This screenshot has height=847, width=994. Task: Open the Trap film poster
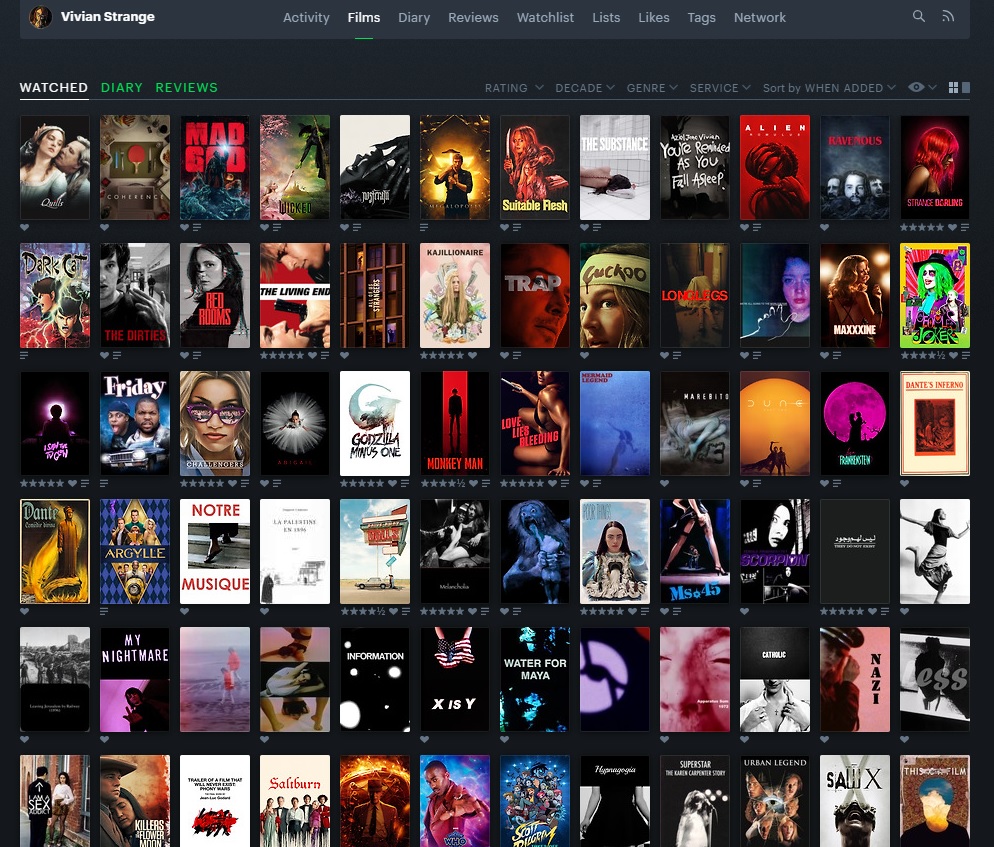coord(534,295)
